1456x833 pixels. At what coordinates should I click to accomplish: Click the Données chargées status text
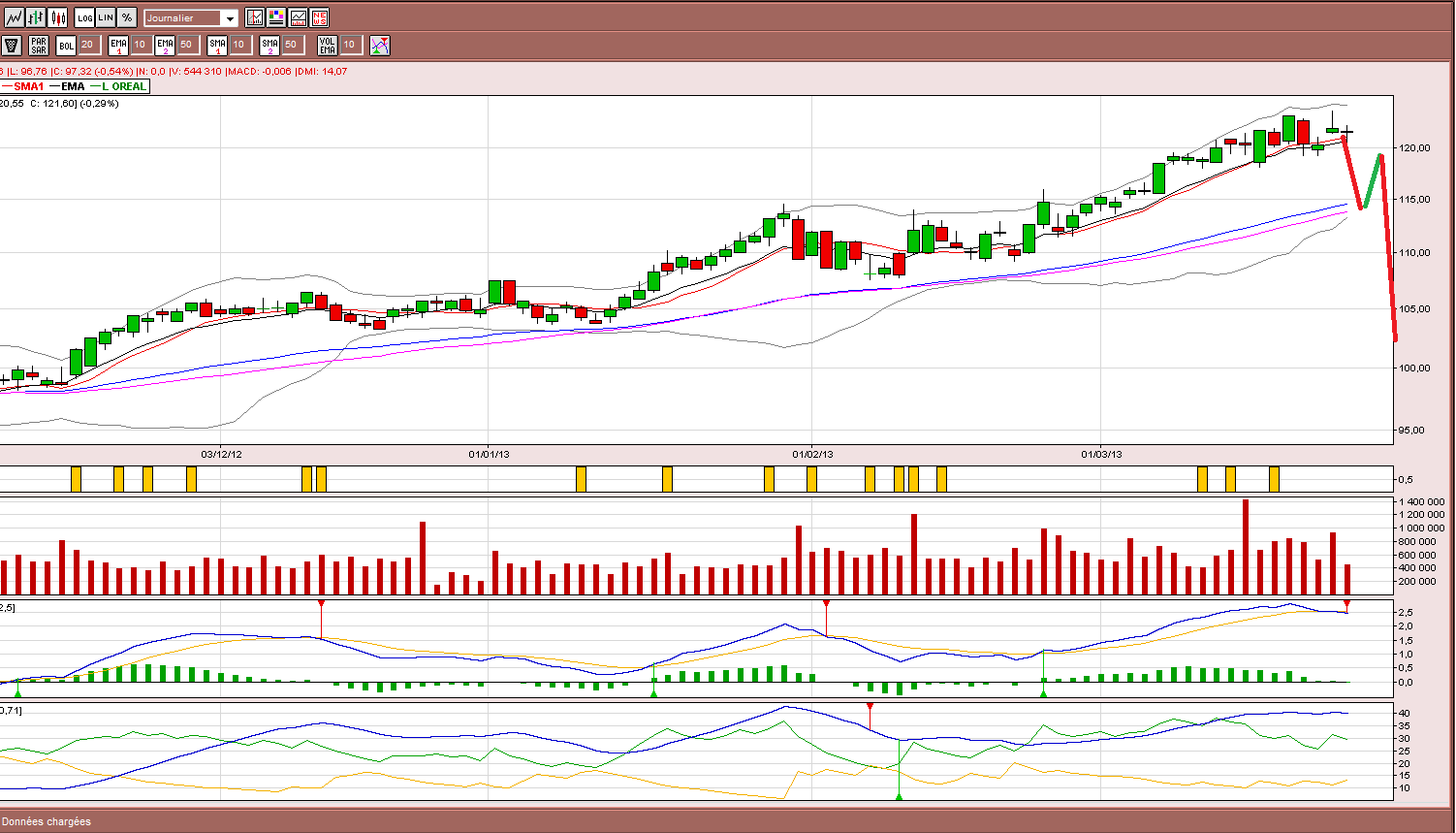coord(47,821)
